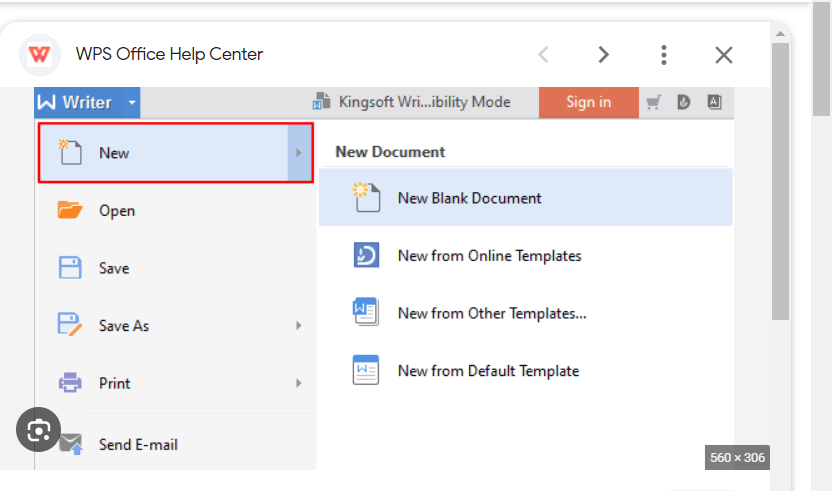Click the Other Templates document icon

point(366,312)
